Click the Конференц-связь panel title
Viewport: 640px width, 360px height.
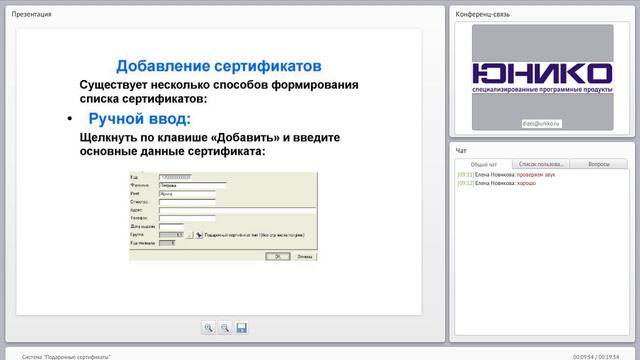pyautogui.click(x=482, y=14)
